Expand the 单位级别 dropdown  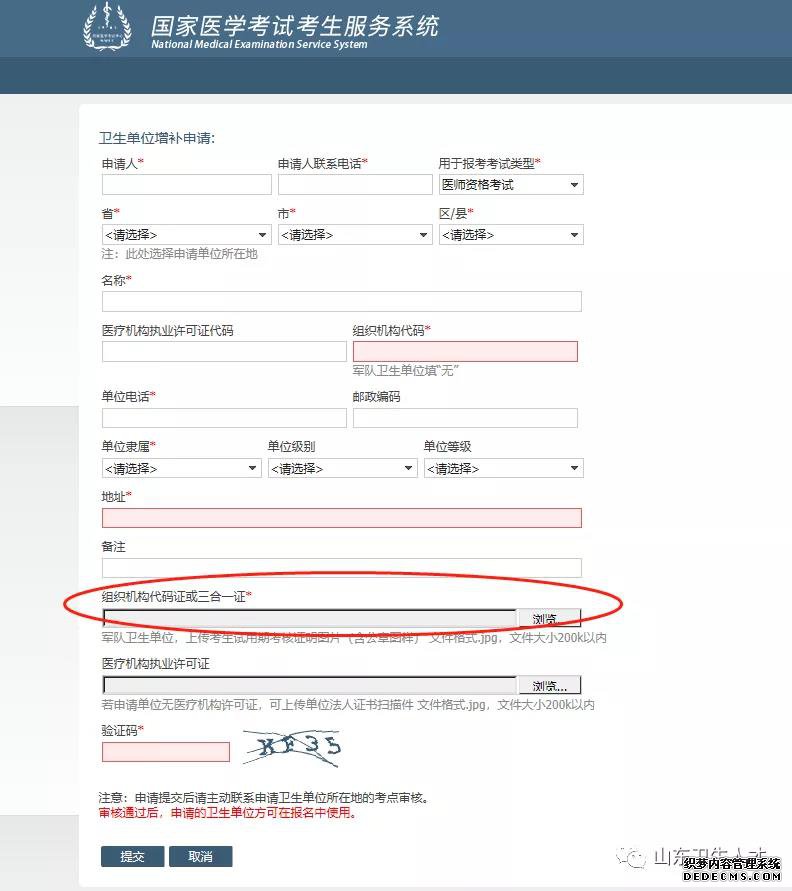(x=342, y=468)
